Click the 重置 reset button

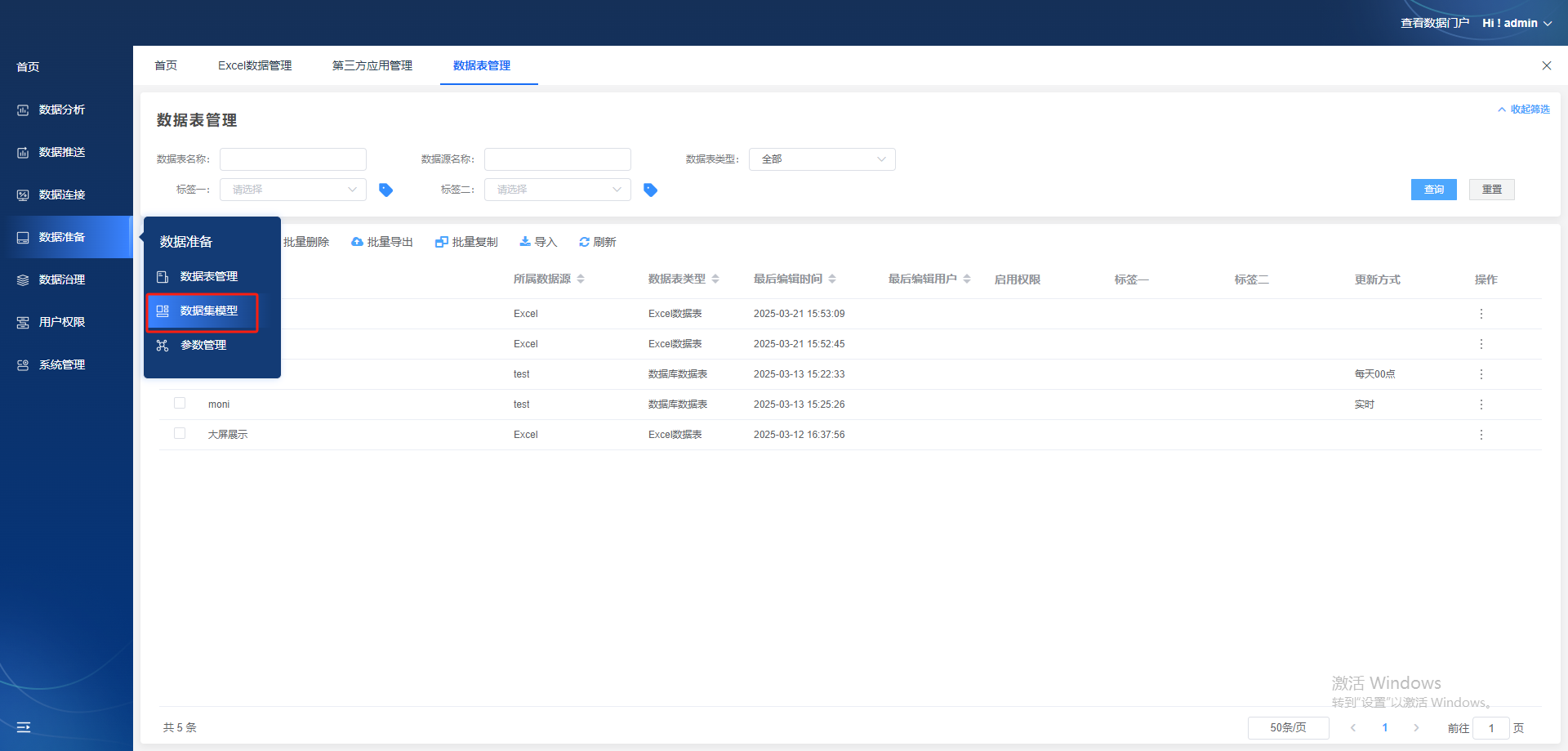(1491, 190)
